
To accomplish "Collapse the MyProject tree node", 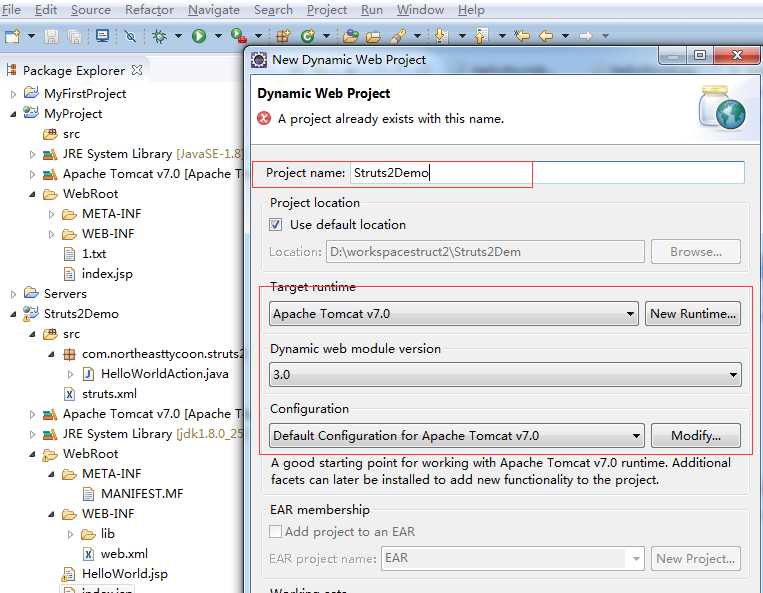I will coord(13,114).
